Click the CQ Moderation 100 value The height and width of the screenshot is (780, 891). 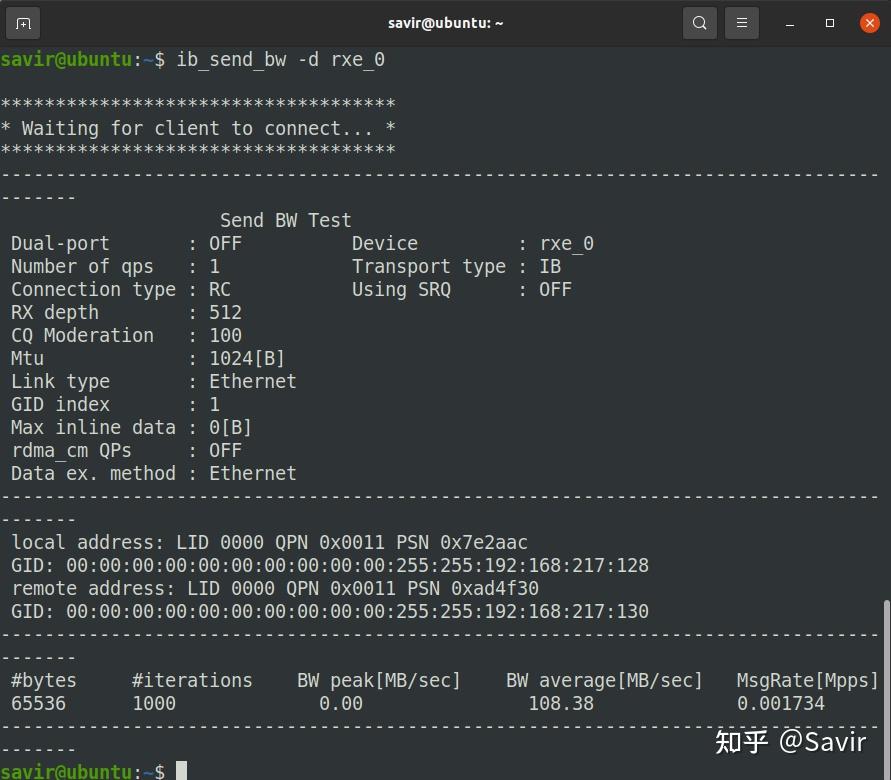click(225, 336)
